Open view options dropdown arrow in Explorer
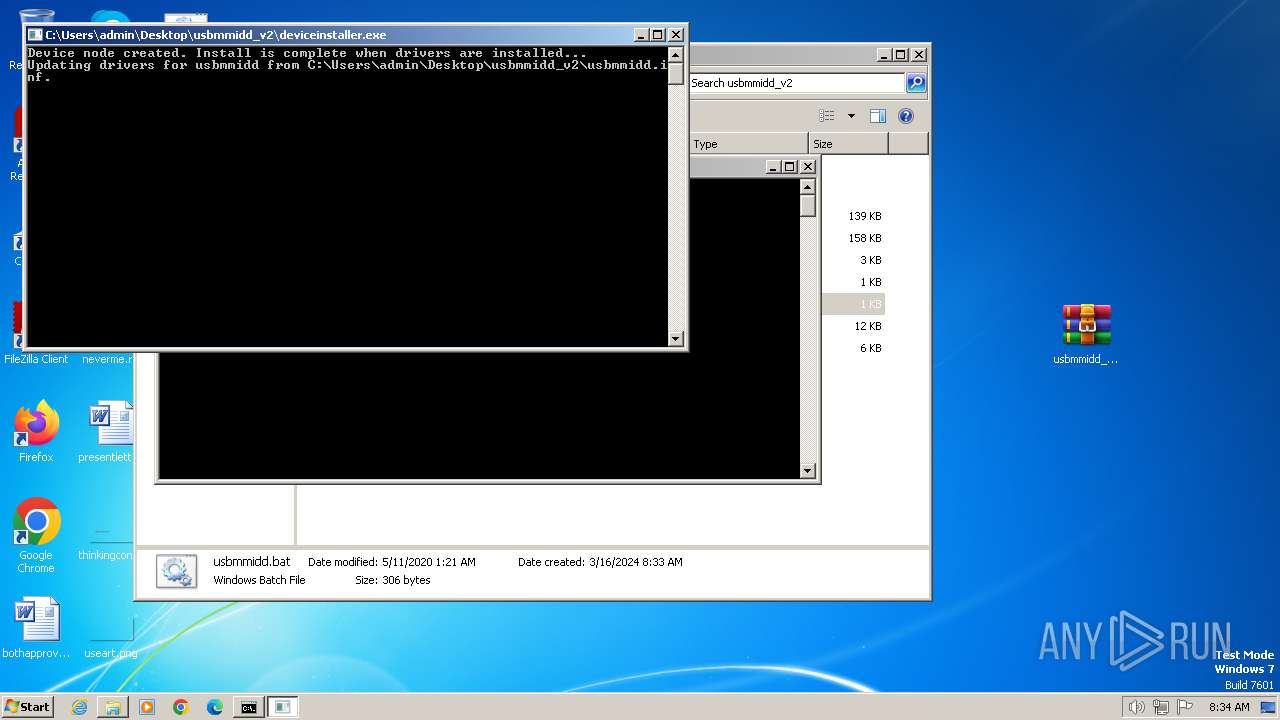Screen dimensions: 1280x720 pyautogui.click(x=851, y=116)
